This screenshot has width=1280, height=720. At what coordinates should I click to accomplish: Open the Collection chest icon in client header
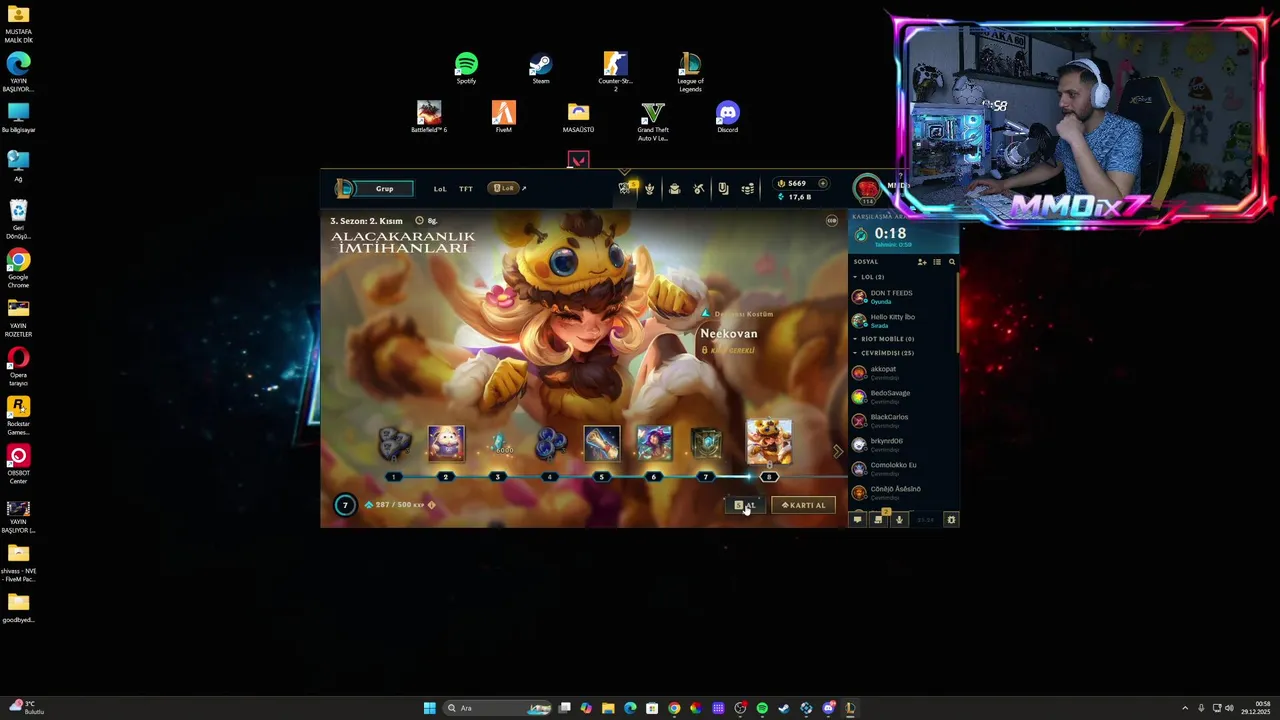point(674,189)
